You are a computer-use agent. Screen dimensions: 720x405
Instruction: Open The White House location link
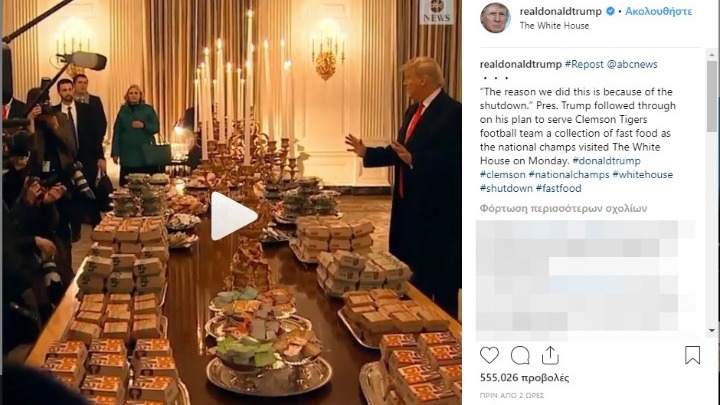(554, 26)
